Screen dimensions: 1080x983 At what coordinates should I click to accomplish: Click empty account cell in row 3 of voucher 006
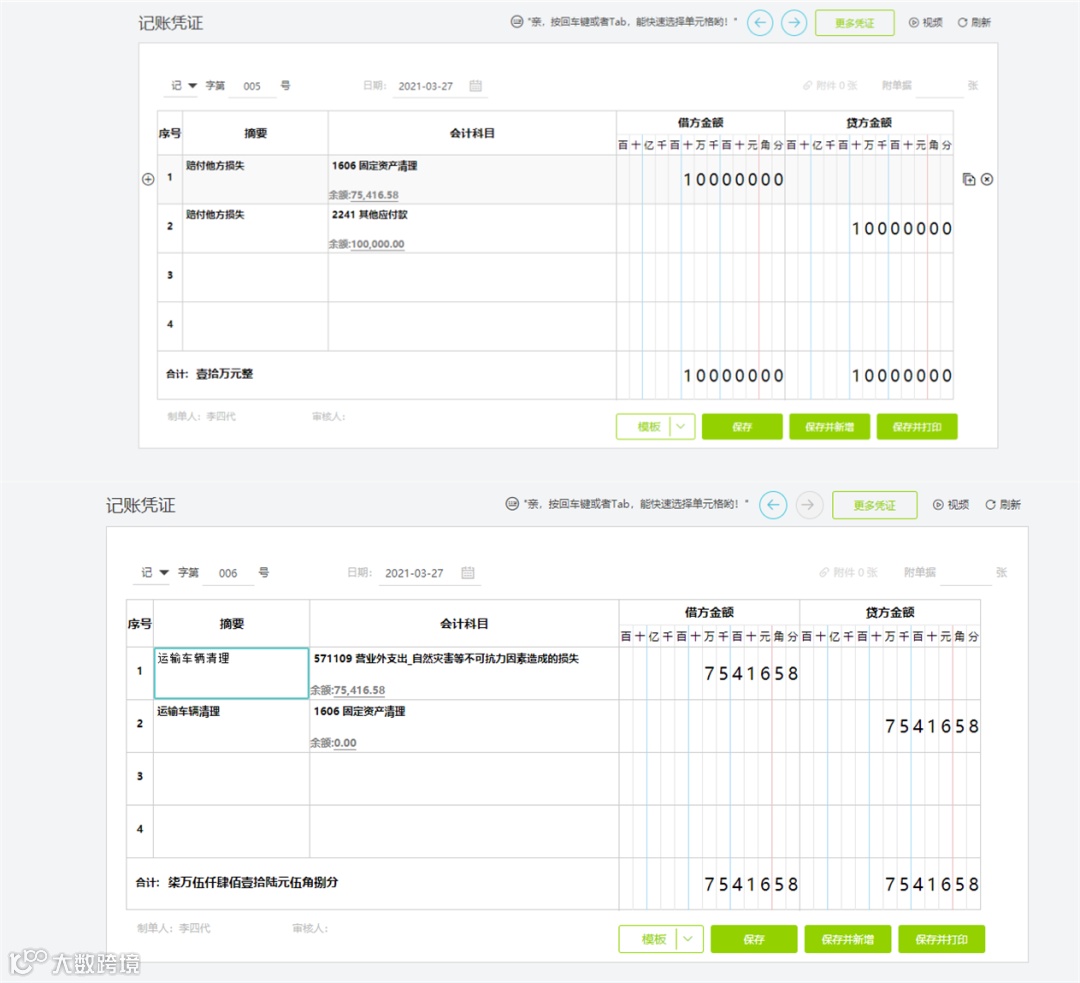[x=464, y=779]
